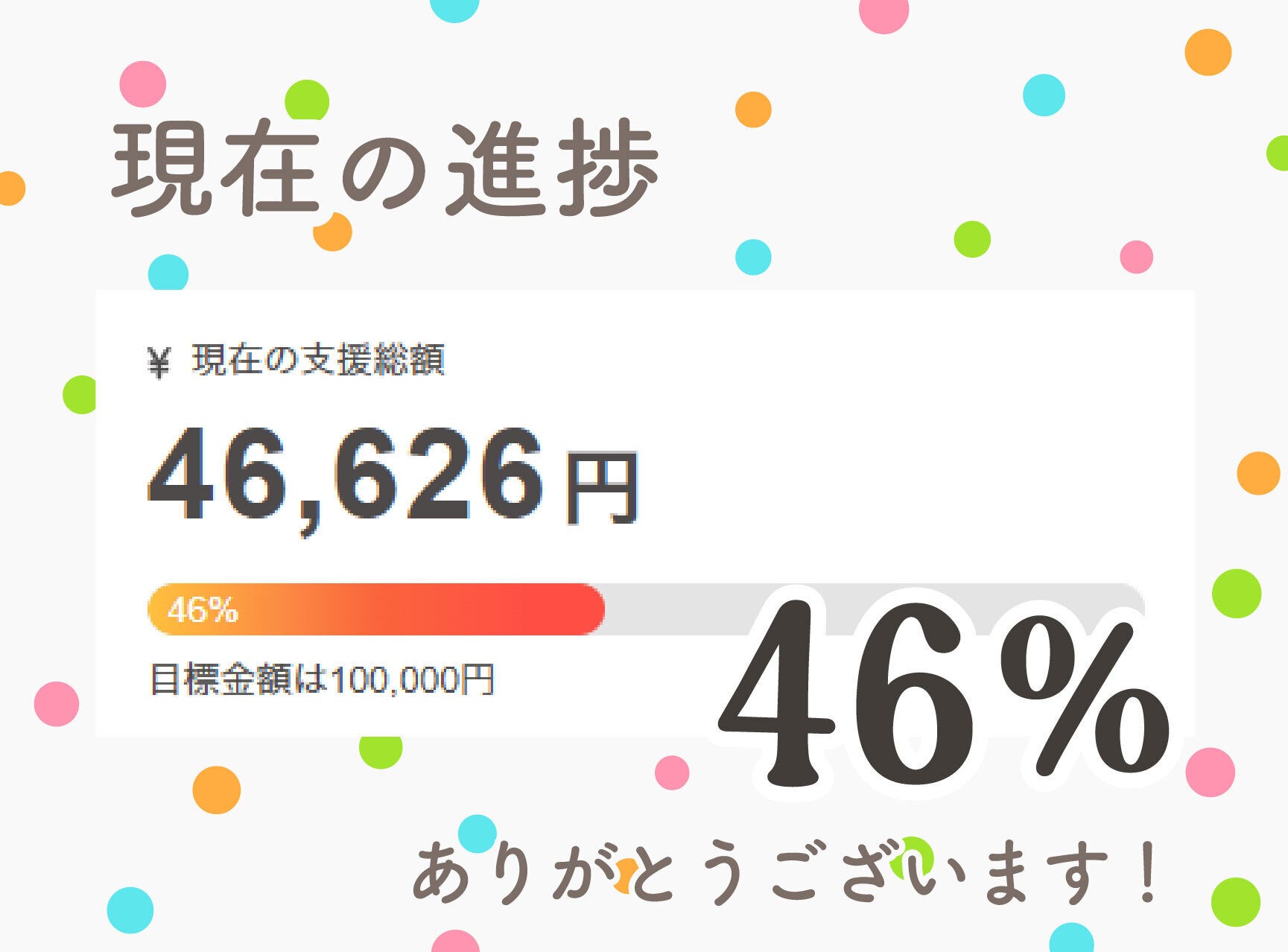This screenshot has width=1288, height=952.
Task: Click the orange dot just below the heading
Action: tap(333, 234)
